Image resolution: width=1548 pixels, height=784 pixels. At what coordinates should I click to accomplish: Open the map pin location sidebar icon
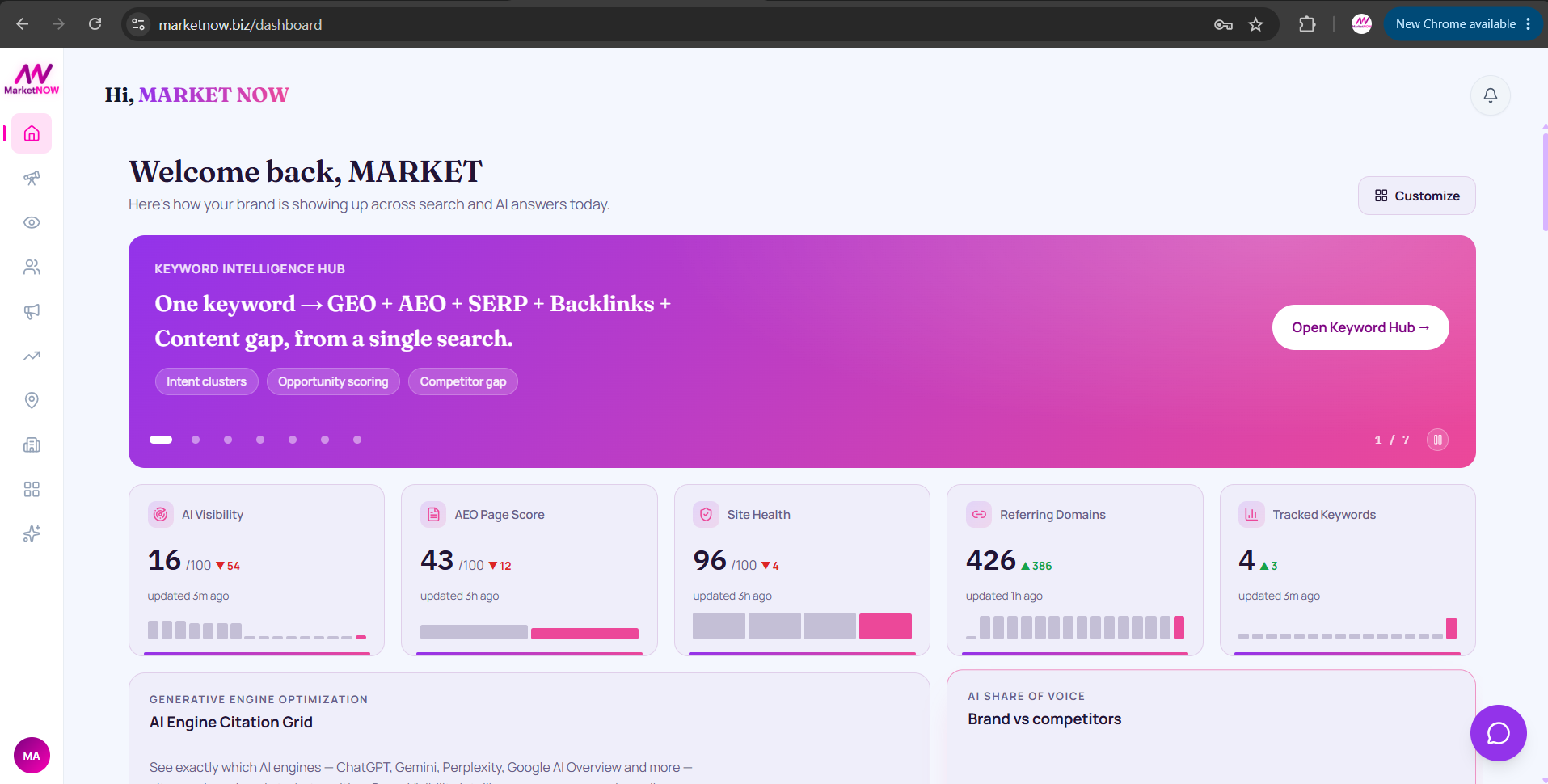coord(32,400)
